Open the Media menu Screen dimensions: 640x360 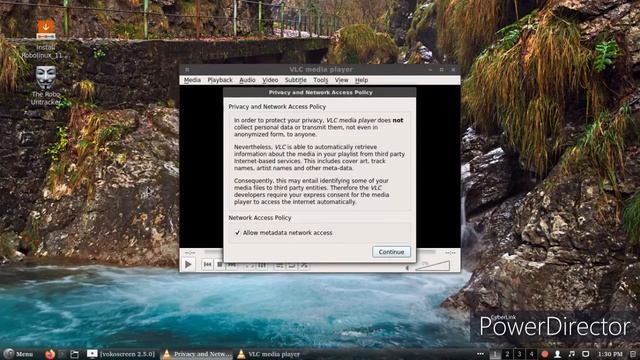click(x=192, y=80)
